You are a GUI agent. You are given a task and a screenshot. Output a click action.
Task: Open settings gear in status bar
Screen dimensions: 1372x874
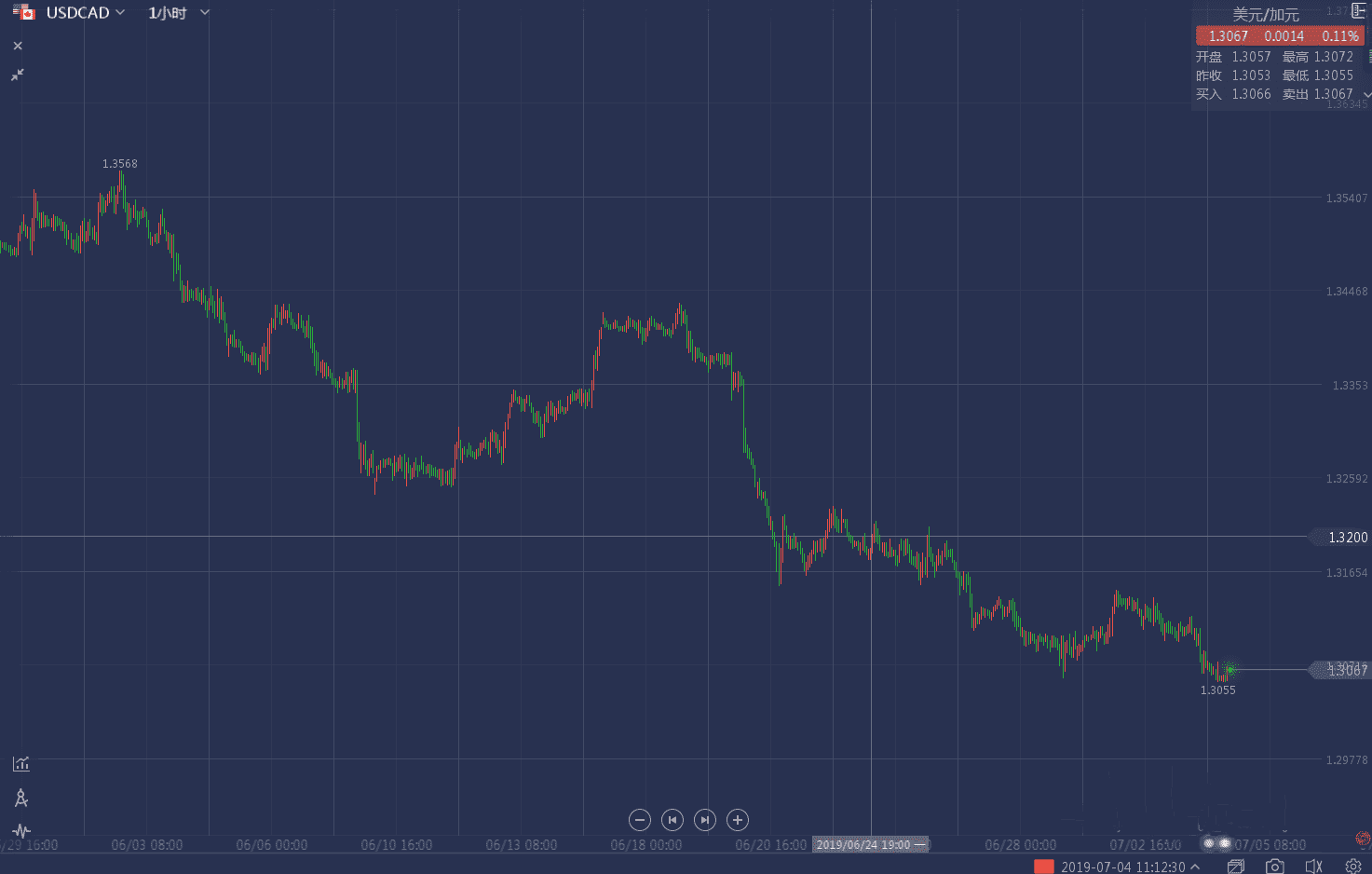[1353, 867]
